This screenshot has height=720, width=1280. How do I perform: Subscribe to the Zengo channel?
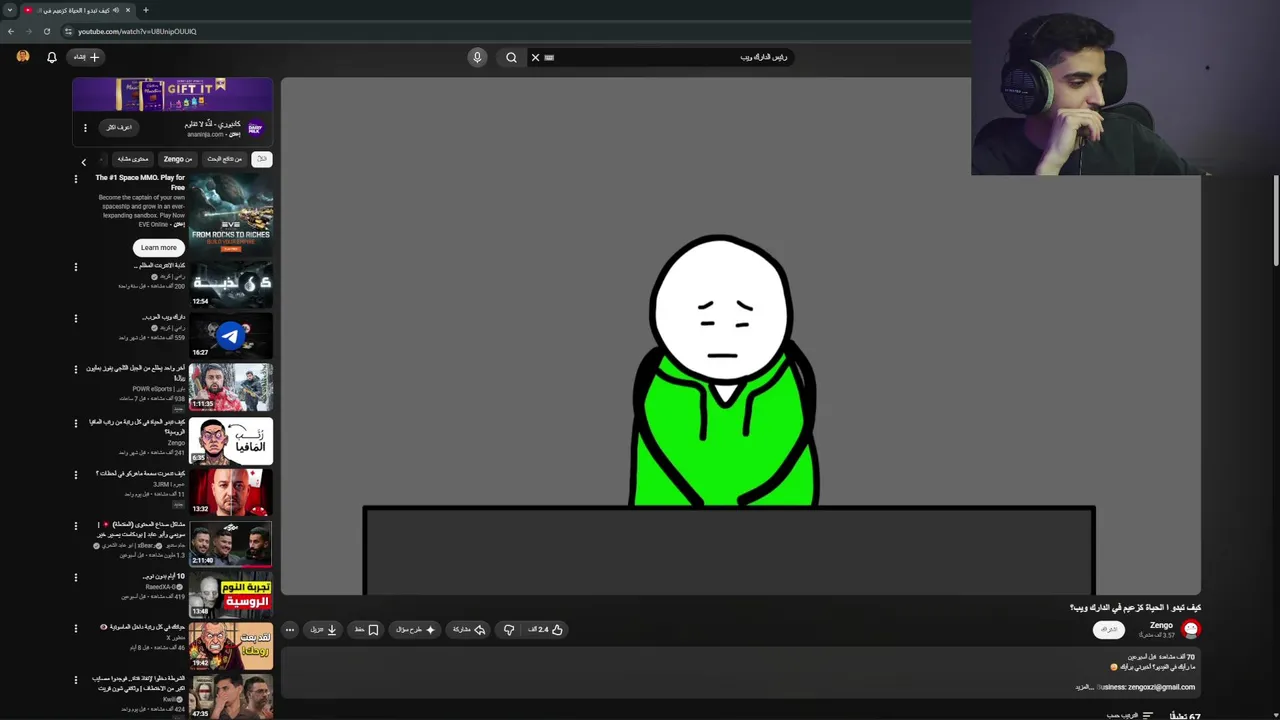pyautogui.click(x=1108, y=629)
